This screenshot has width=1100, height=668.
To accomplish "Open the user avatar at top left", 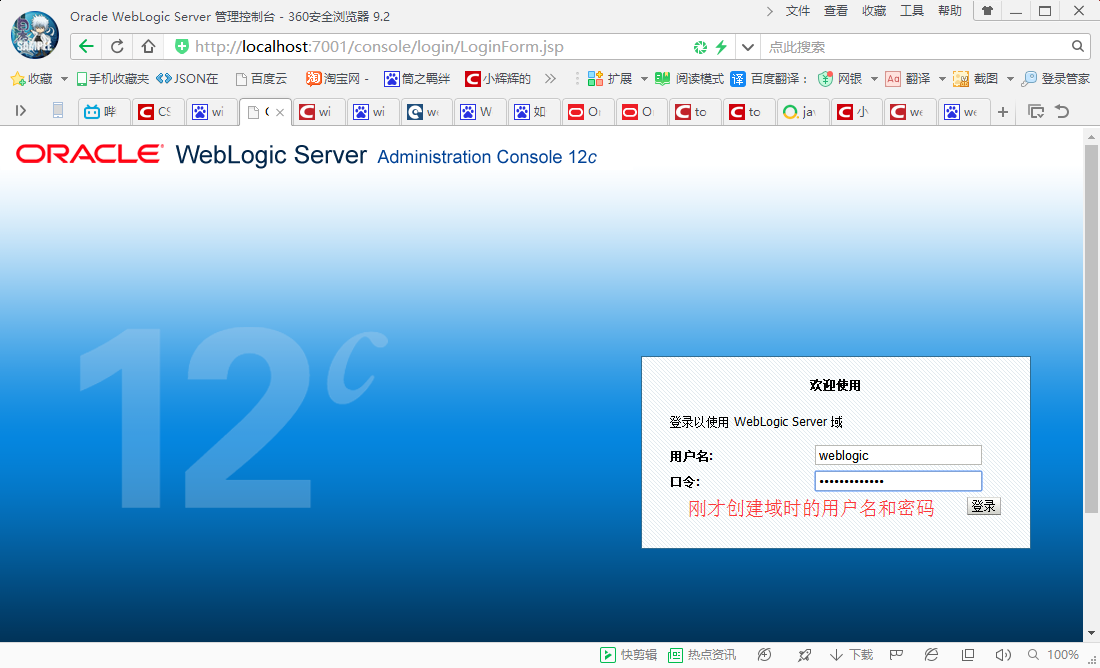I will tap(34, 35).
